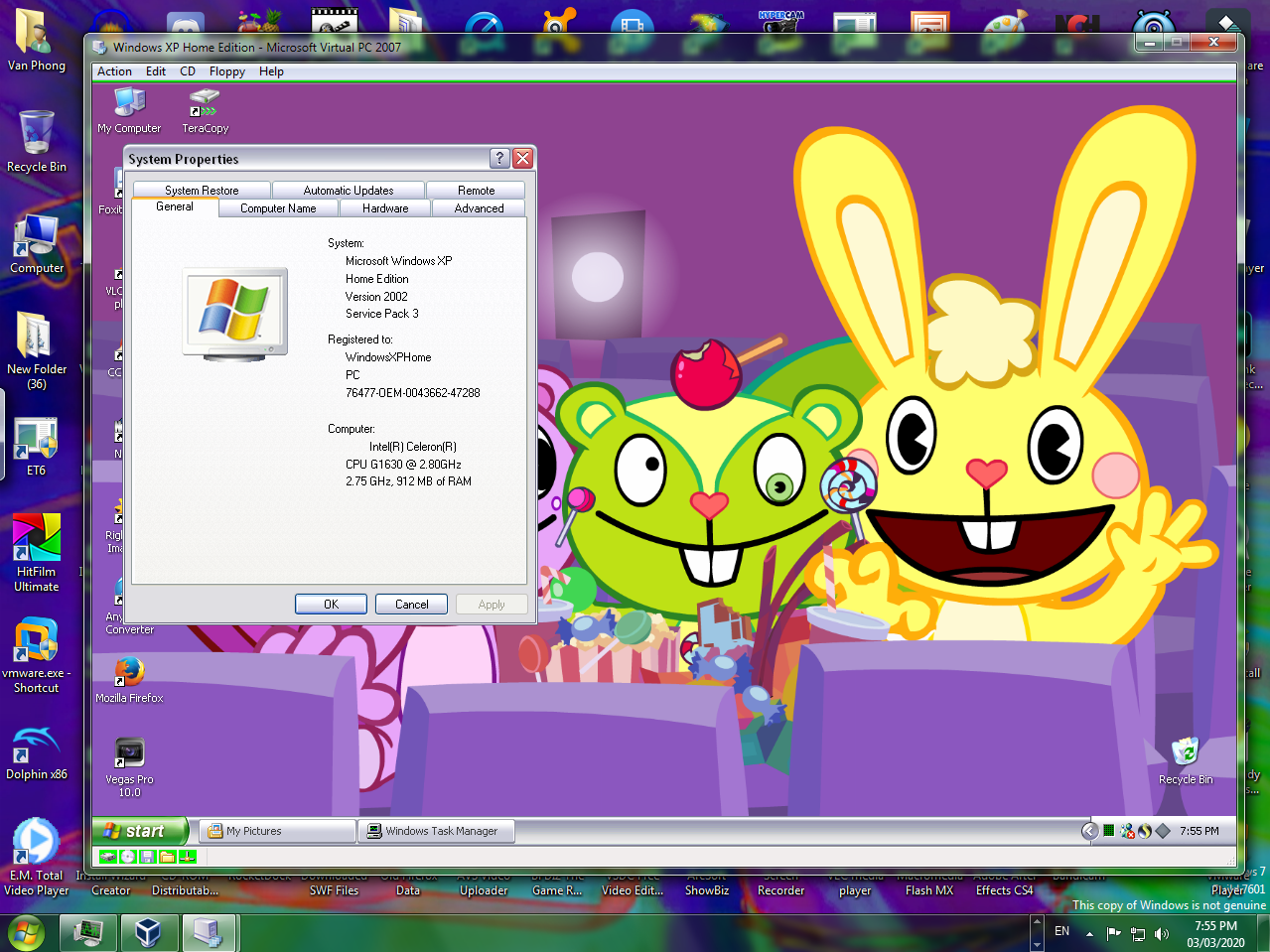The image size is (1270, 952).
Task: Close the System Properties dialog
Action: click(523, 158)
